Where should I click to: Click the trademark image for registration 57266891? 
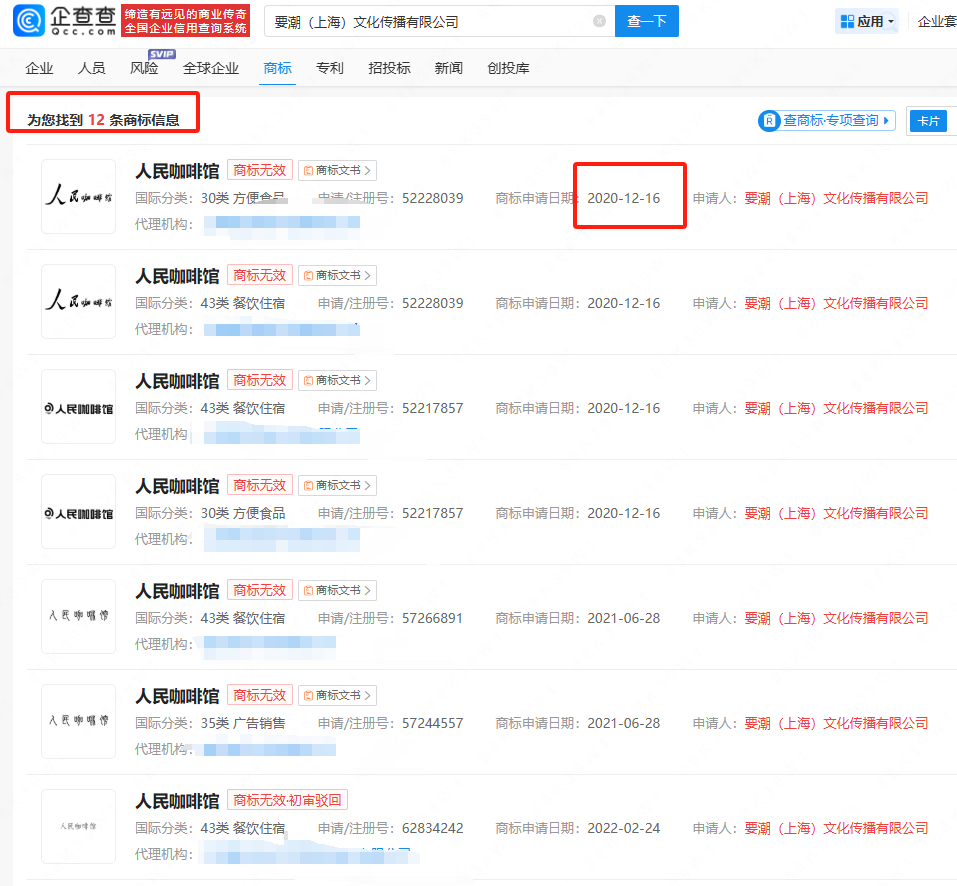78,616
